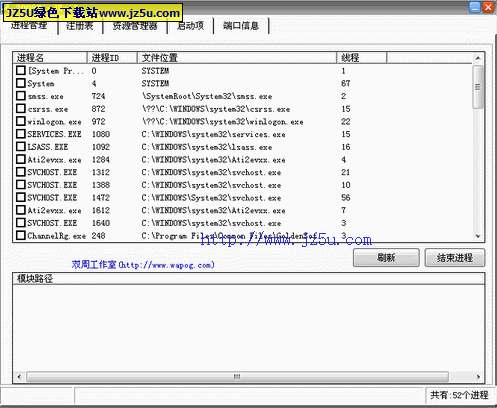Click module pane horizontal scrollbar thumb
Viewport: 497px width, 408px height.
(237, 377)
